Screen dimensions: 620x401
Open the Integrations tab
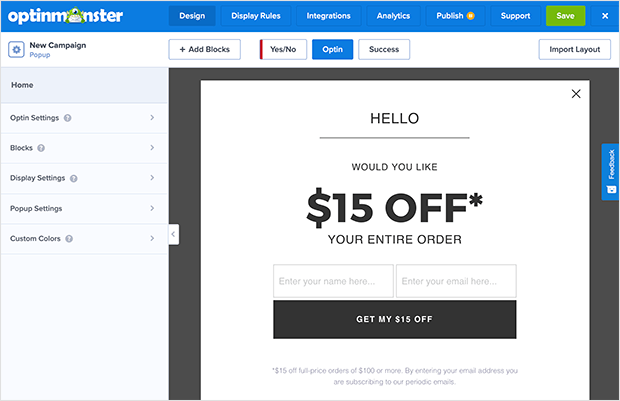(x=329, y=16)
